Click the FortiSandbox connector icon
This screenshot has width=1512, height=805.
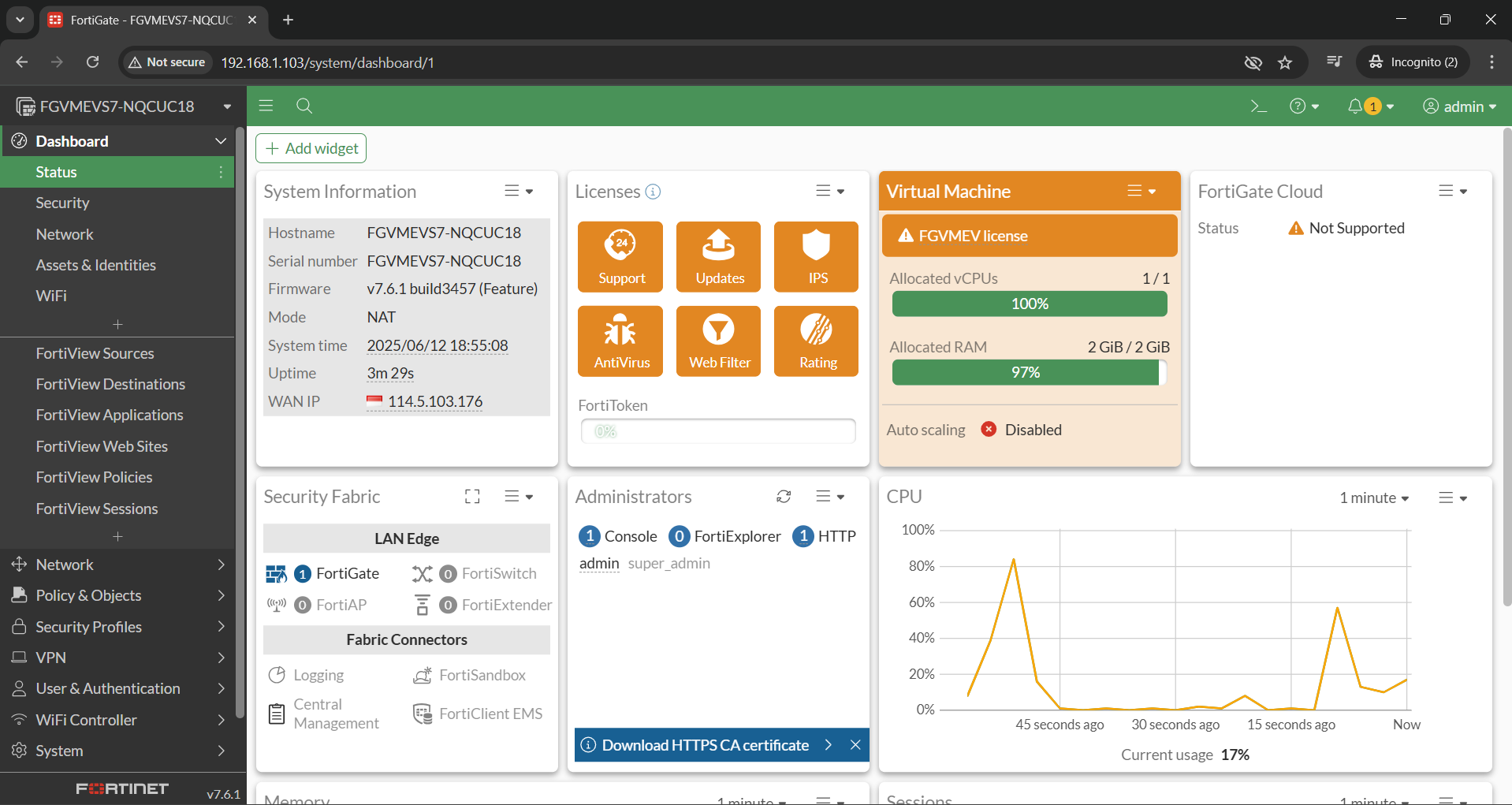coord(423,675)
